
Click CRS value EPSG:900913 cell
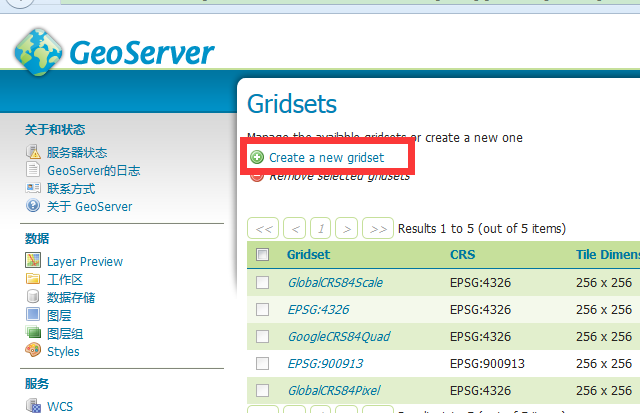coord(487,363)
